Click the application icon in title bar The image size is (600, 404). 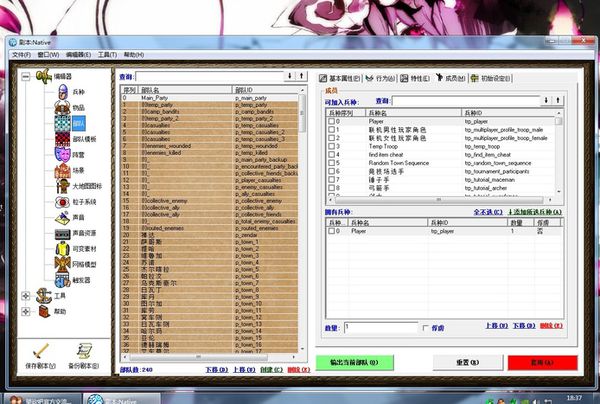(13, 42)
